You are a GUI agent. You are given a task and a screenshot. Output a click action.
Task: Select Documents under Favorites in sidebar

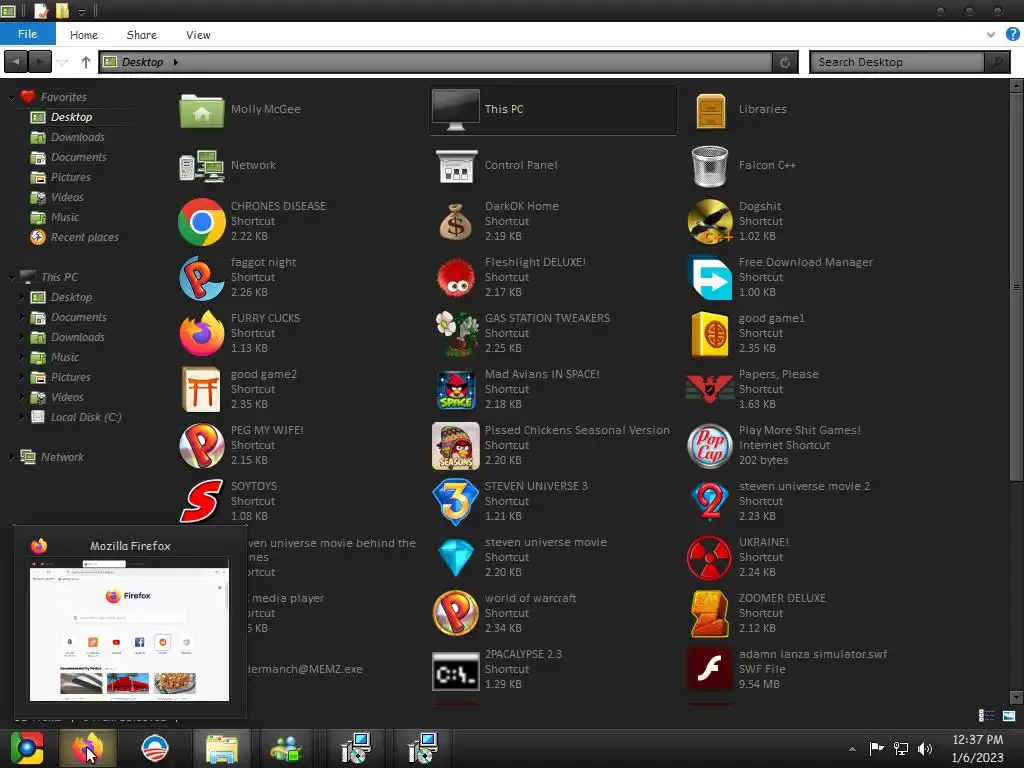coord(78,157)
